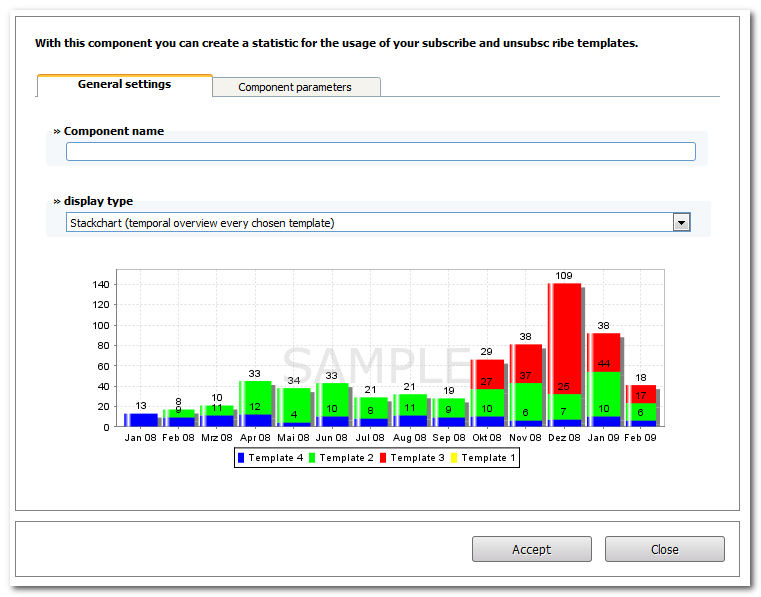Image resolution: width=761 pixels, height=597 pixels.
Task: Focus the Component name input field
Action: 380,151
